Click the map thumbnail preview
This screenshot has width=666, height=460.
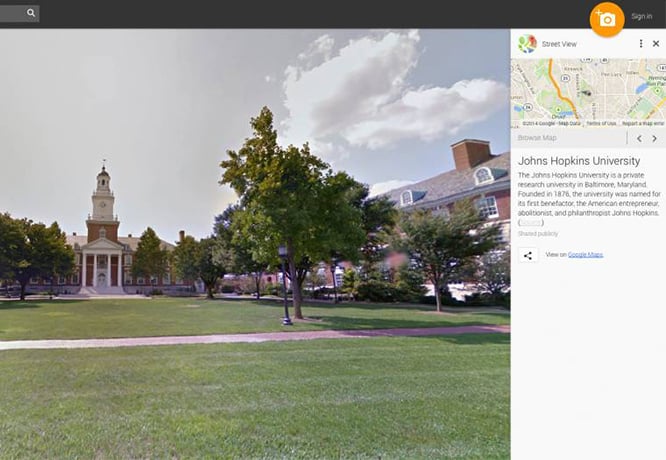pos(588,93)
